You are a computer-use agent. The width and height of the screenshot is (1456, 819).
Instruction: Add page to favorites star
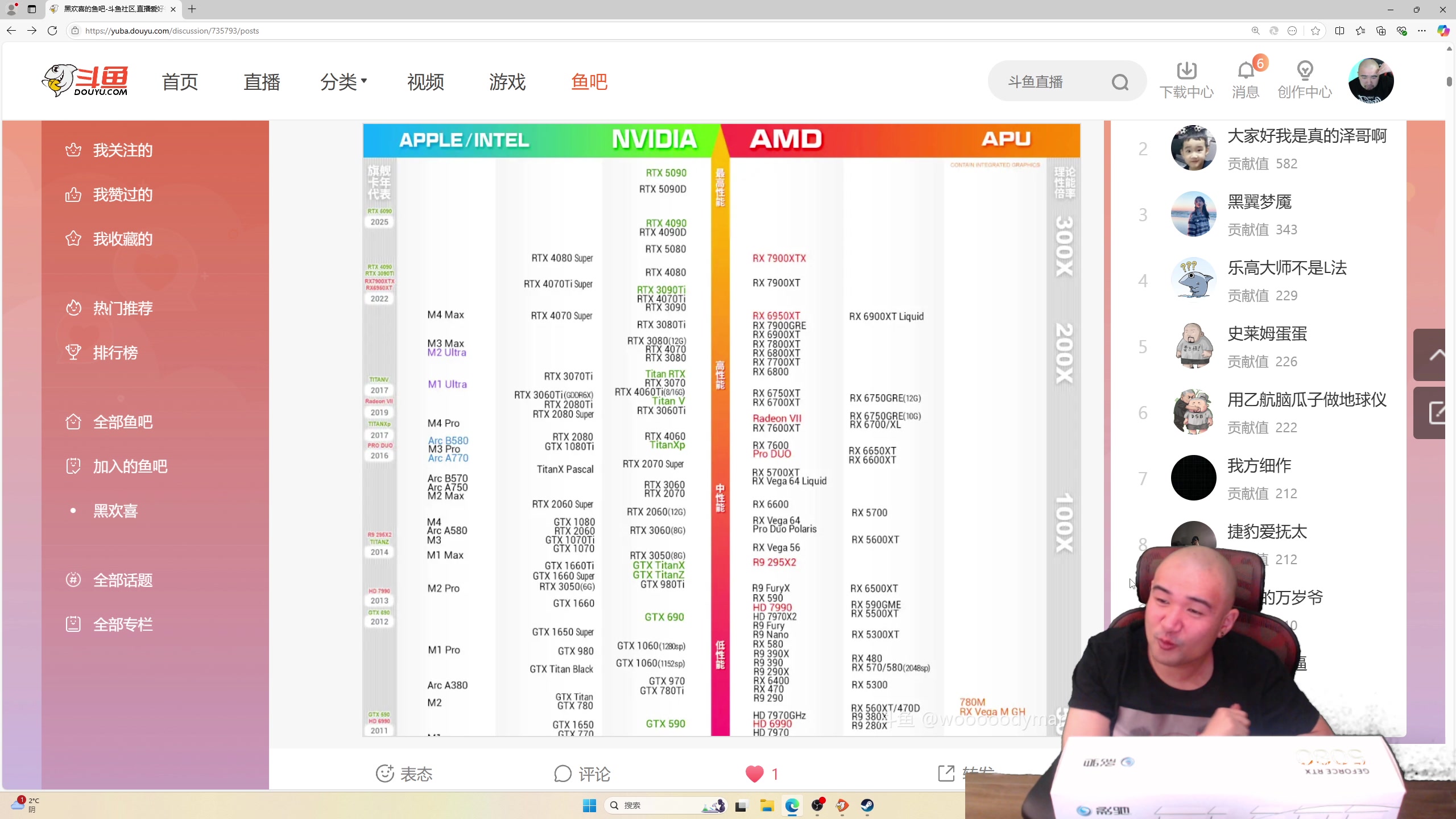[1315, 31]
